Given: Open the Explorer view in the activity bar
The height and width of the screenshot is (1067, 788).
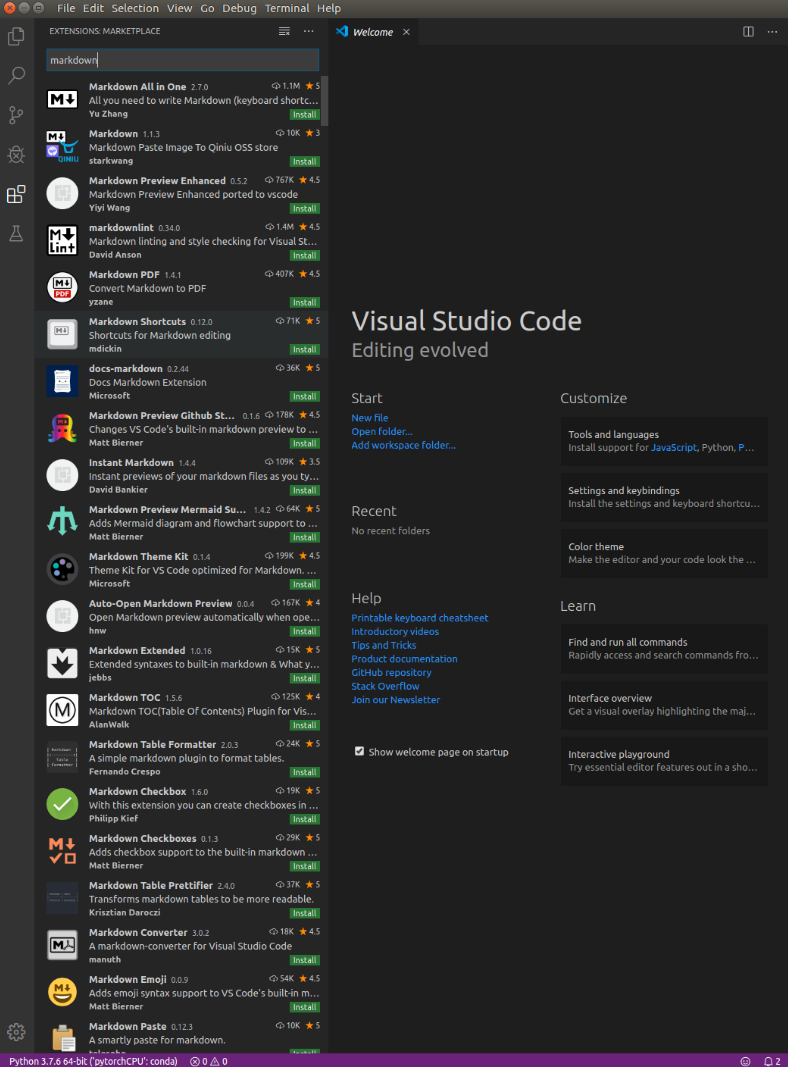Looking at the screenshot, I should point(15,36).
